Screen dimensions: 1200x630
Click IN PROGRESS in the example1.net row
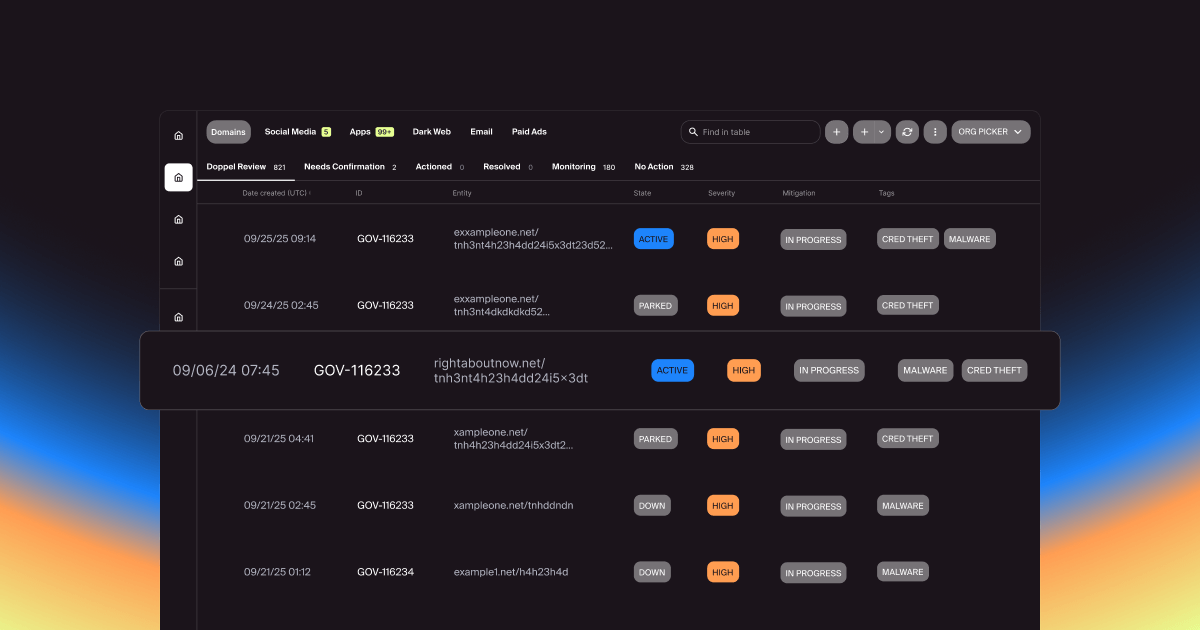pyautogui.click(x=813, y=573)
